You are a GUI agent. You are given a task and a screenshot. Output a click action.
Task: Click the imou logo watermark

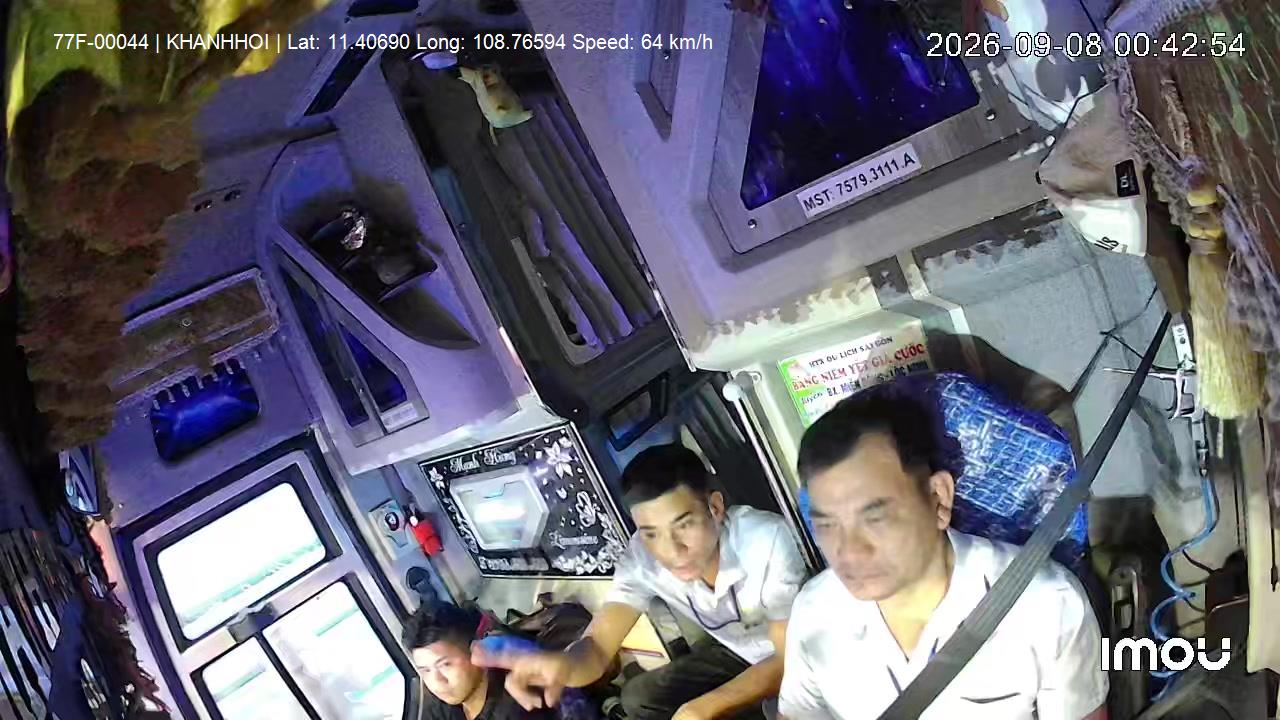pos(1166,654)
